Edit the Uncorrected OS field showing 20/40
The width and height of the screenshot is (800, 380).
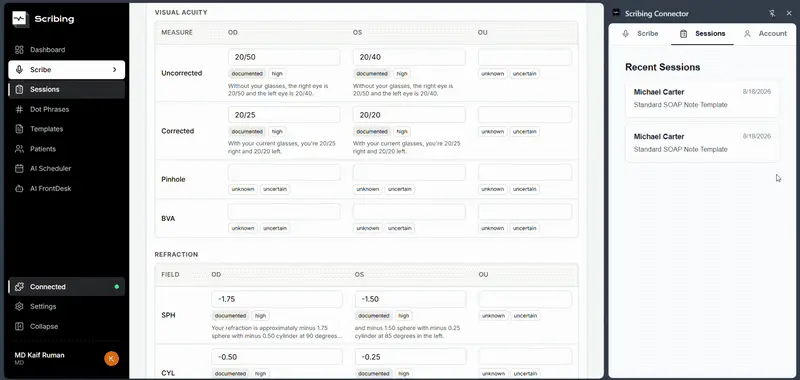click(x=409, y=57)
